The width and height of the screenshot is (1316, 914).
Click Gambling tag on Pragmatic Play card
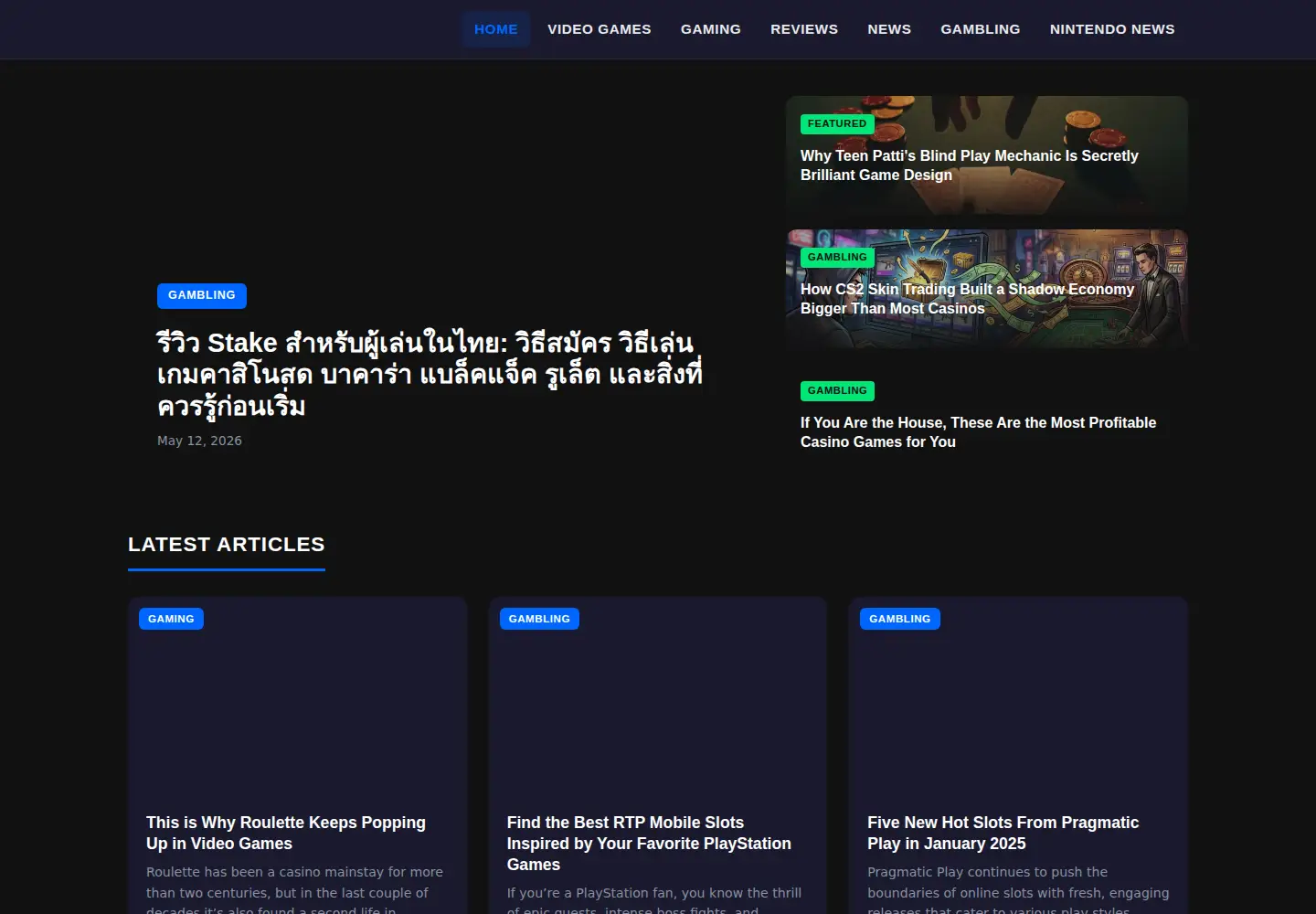click(x=900, y=619)
